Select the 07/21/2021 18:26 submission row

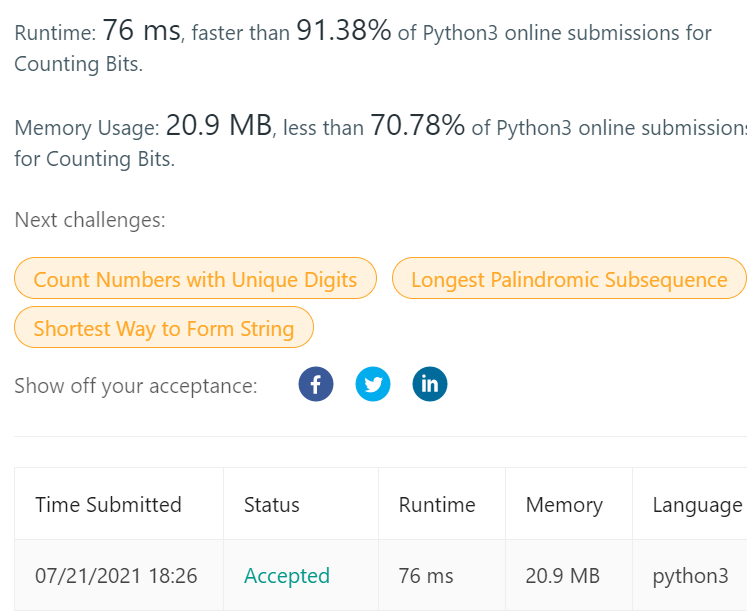[381, 575]
